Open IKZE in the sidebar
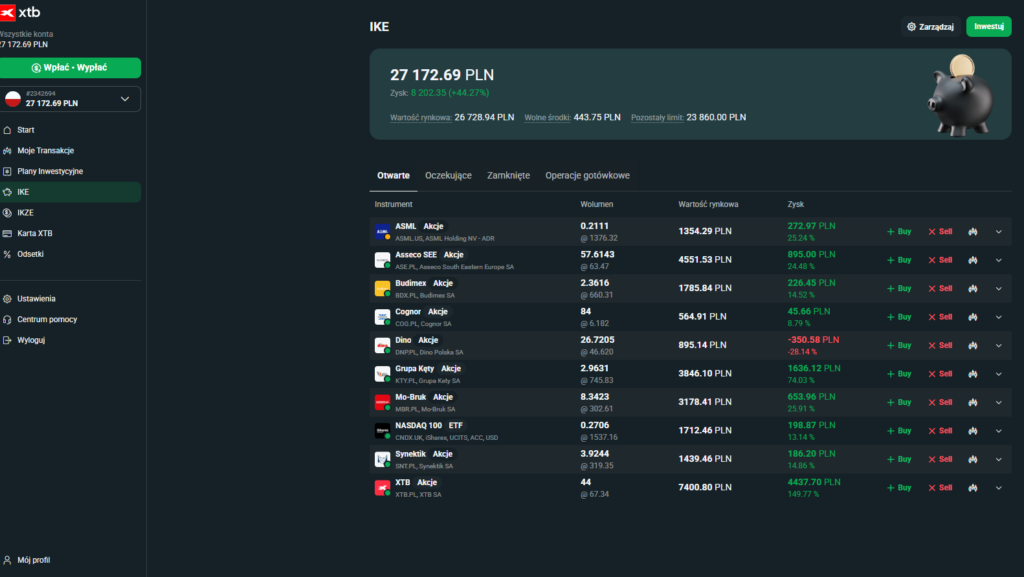 (x=70, y=213)
